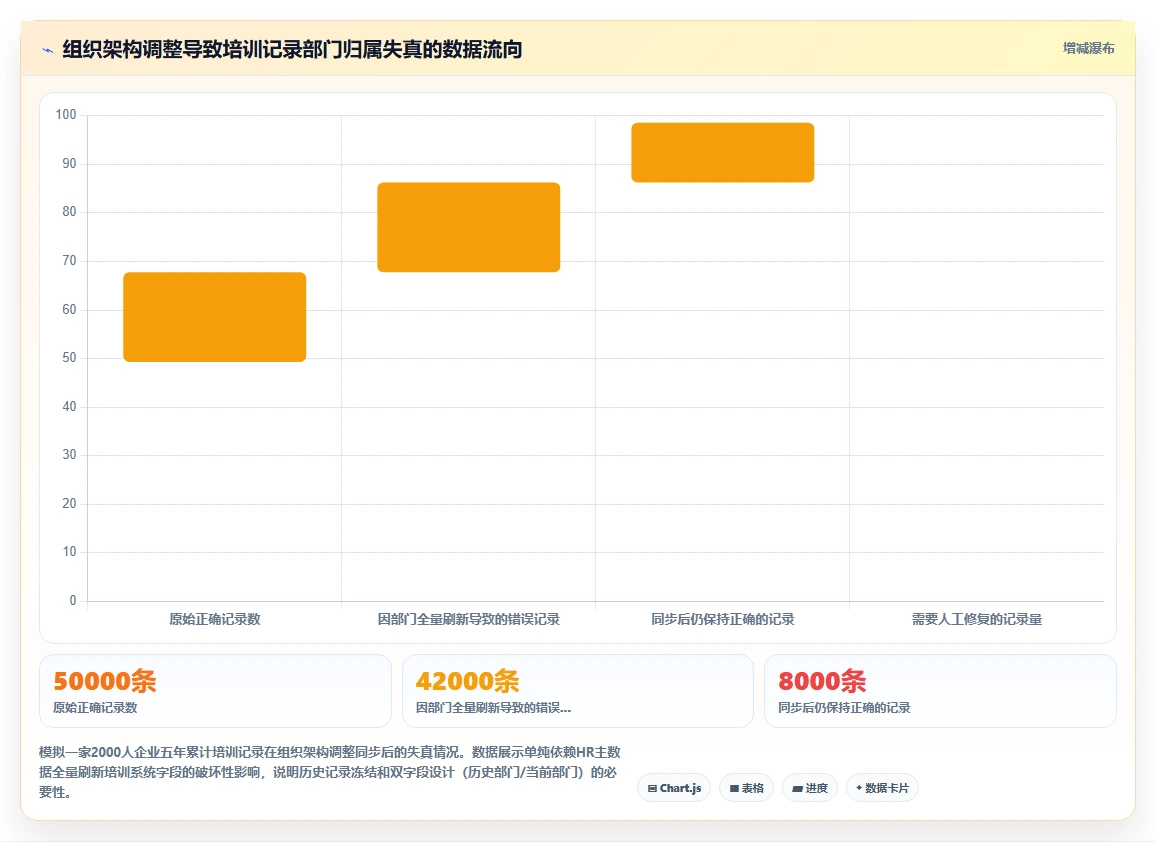Click the 进度 tag
Screen dimensions: 1156x842
coord(809,788)
